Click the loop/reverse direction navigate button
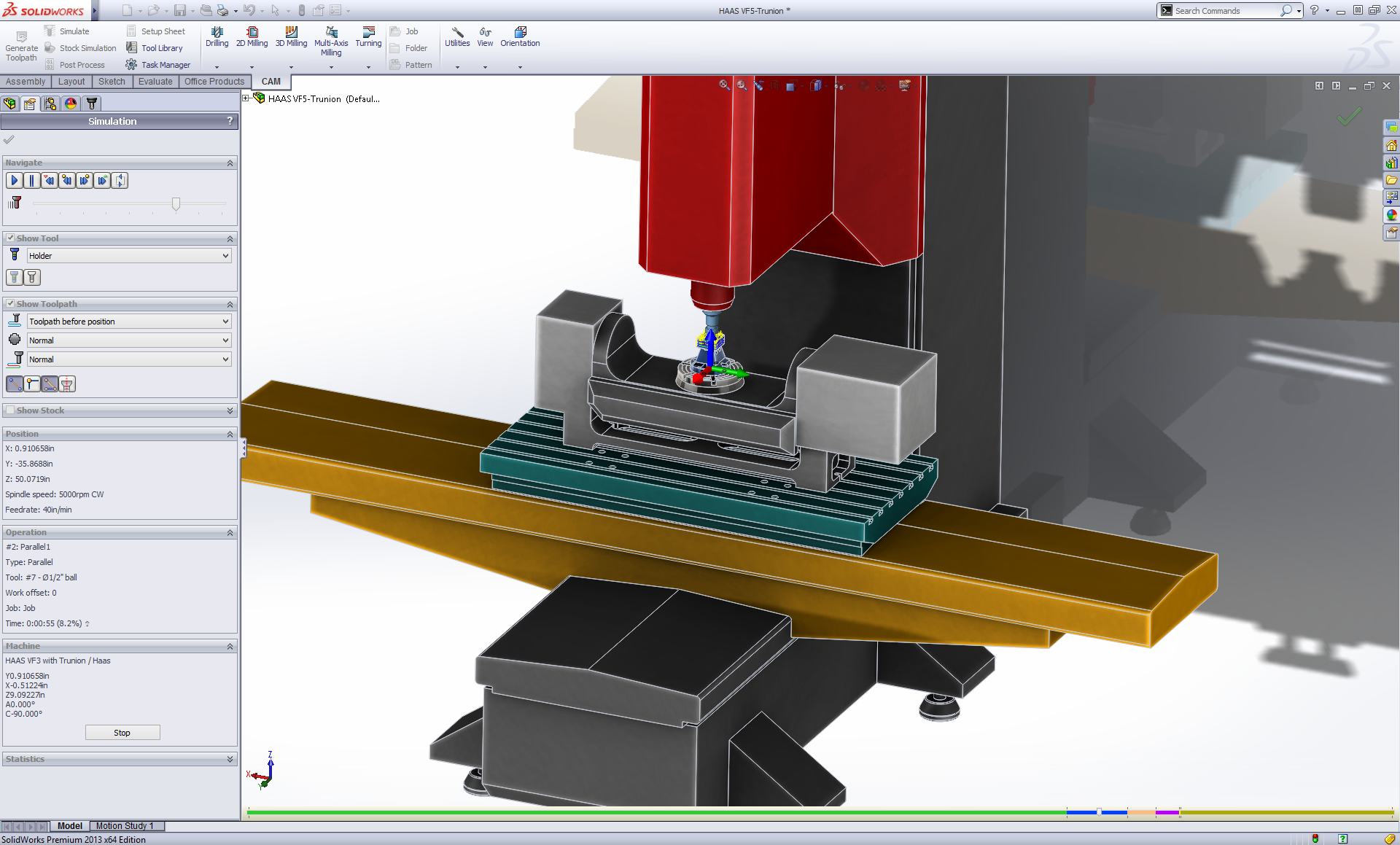 click(120, 180)
